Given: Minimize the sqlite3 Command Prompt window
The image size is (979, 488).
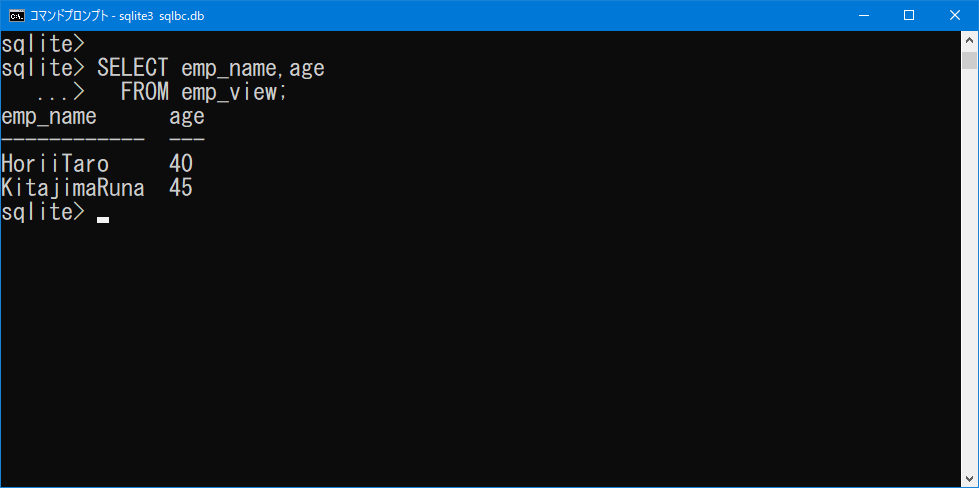Looking at the screenshot, I should [863, 16].
